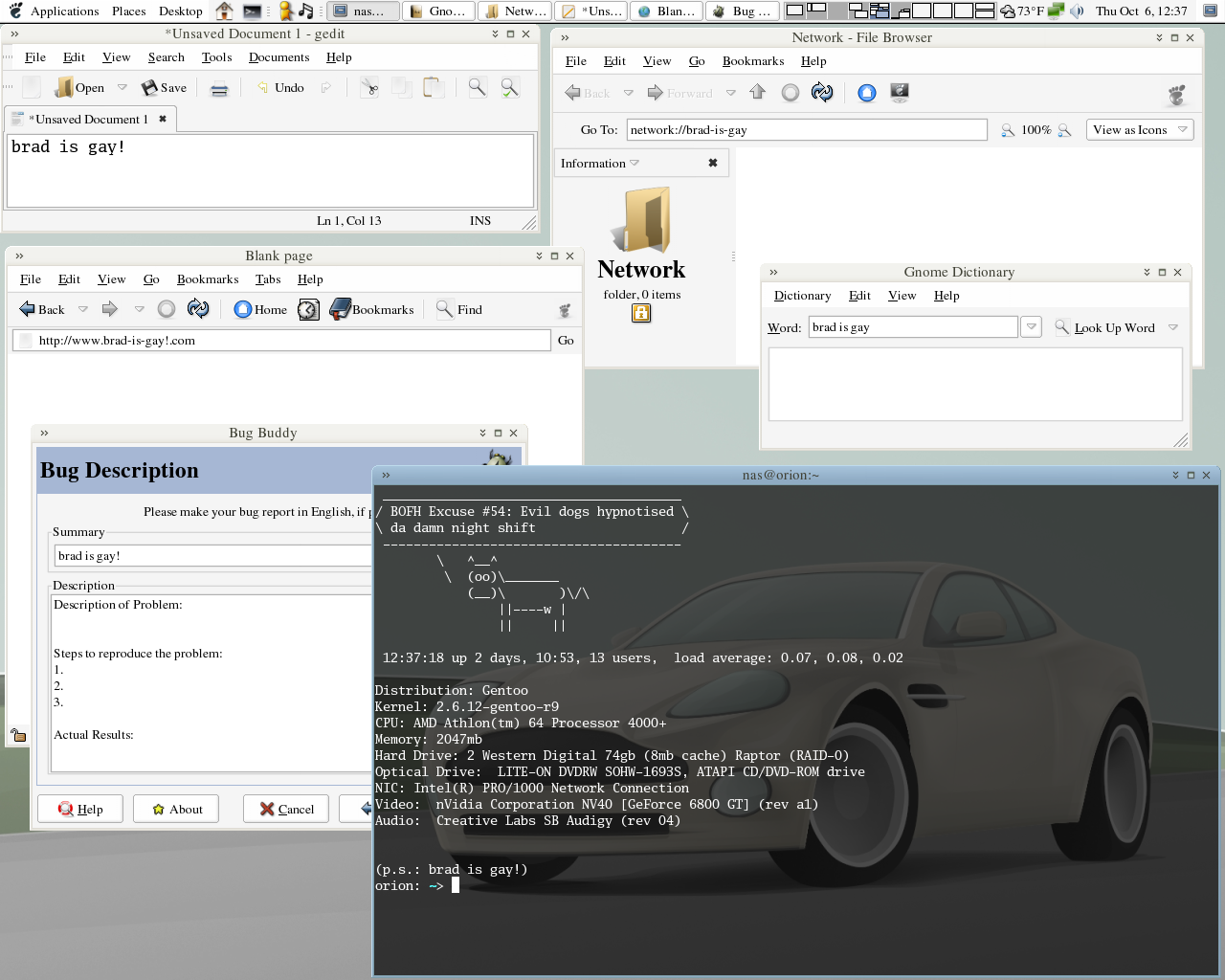Click Go next to the URL field
The height and width of the screenshot is (980, 1225).
coord(566,341)
